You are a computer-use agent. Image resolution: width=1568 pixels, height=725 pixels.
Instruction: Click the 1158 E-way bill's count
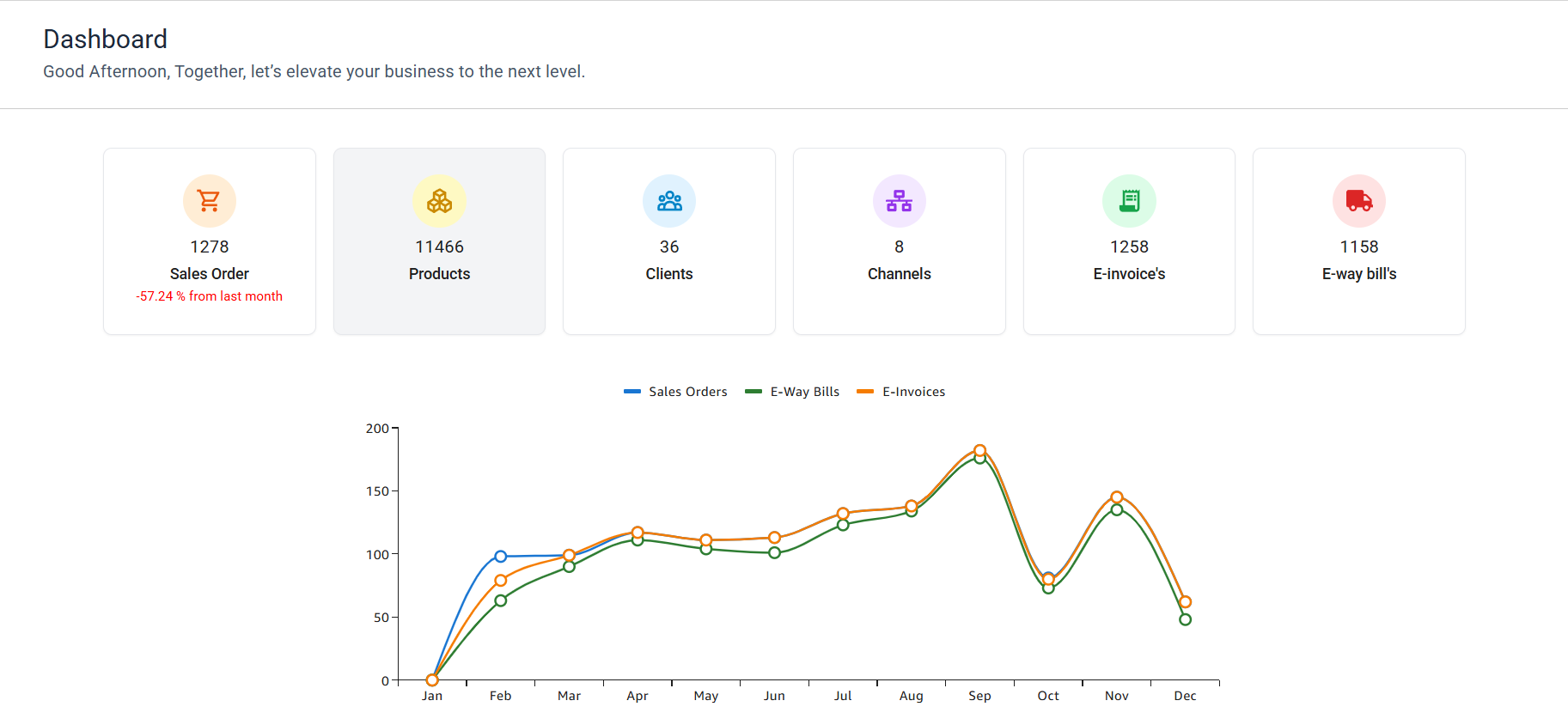coord(1358,247)
